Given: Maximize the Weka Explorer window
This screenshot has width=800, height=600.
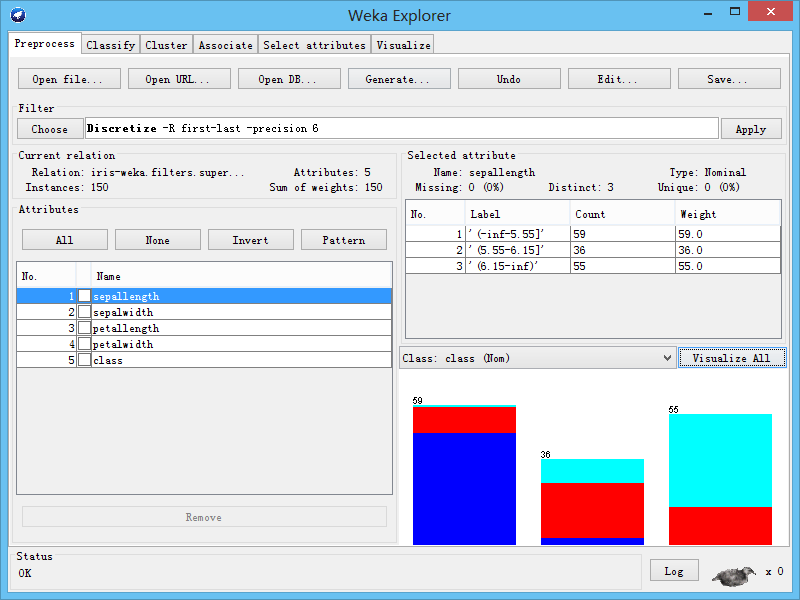Looking at the screenshot, I should [x=735, y=11].
